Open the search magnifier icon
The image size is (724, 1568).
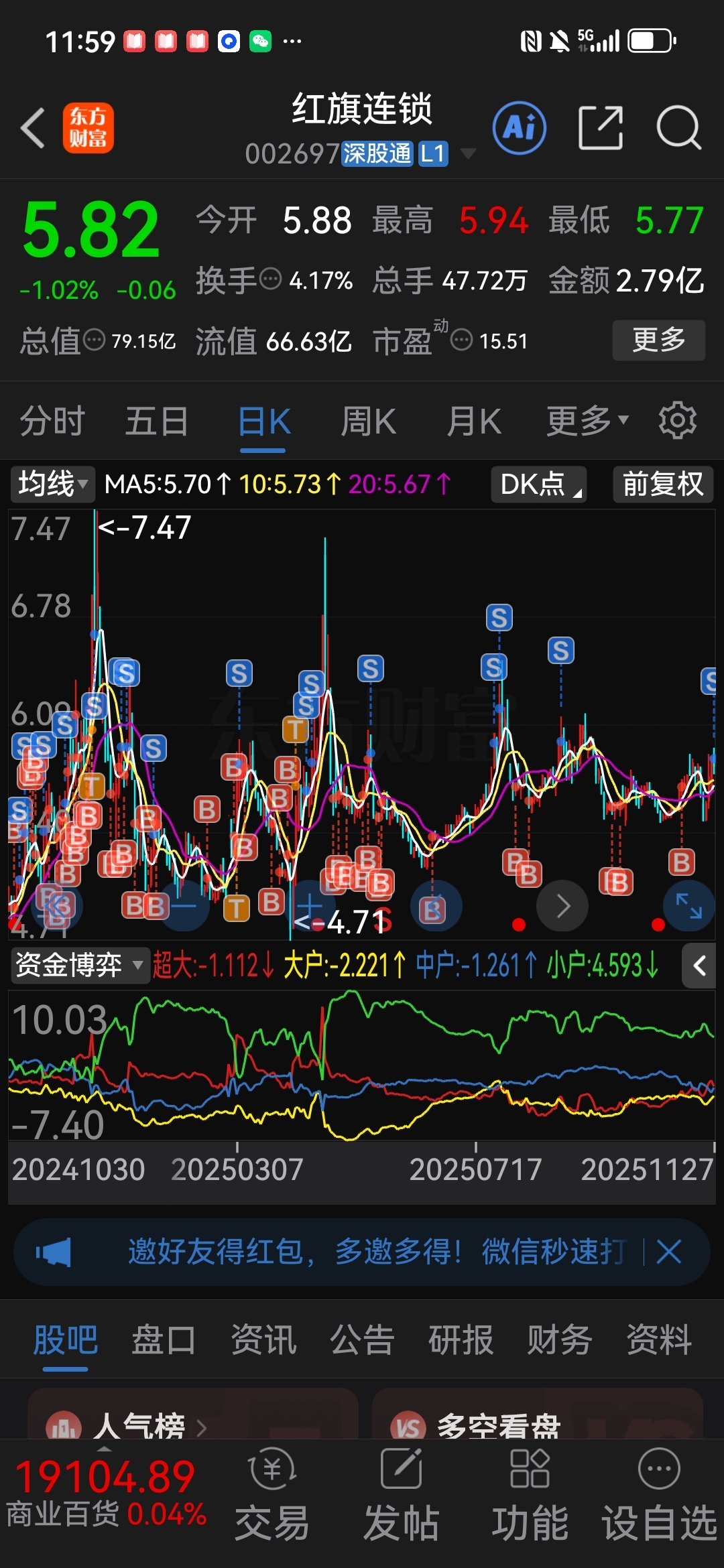click(x=678, y=127)
